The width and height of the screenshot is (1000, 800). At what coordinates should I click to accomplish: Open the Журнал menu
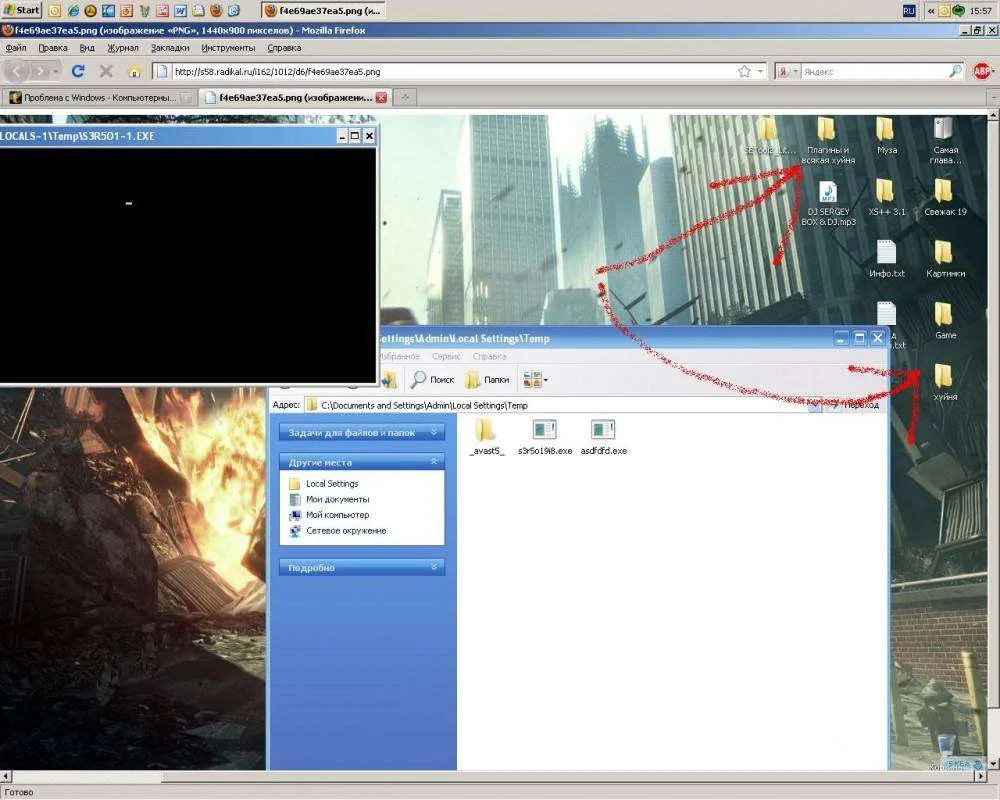(122, 48)
